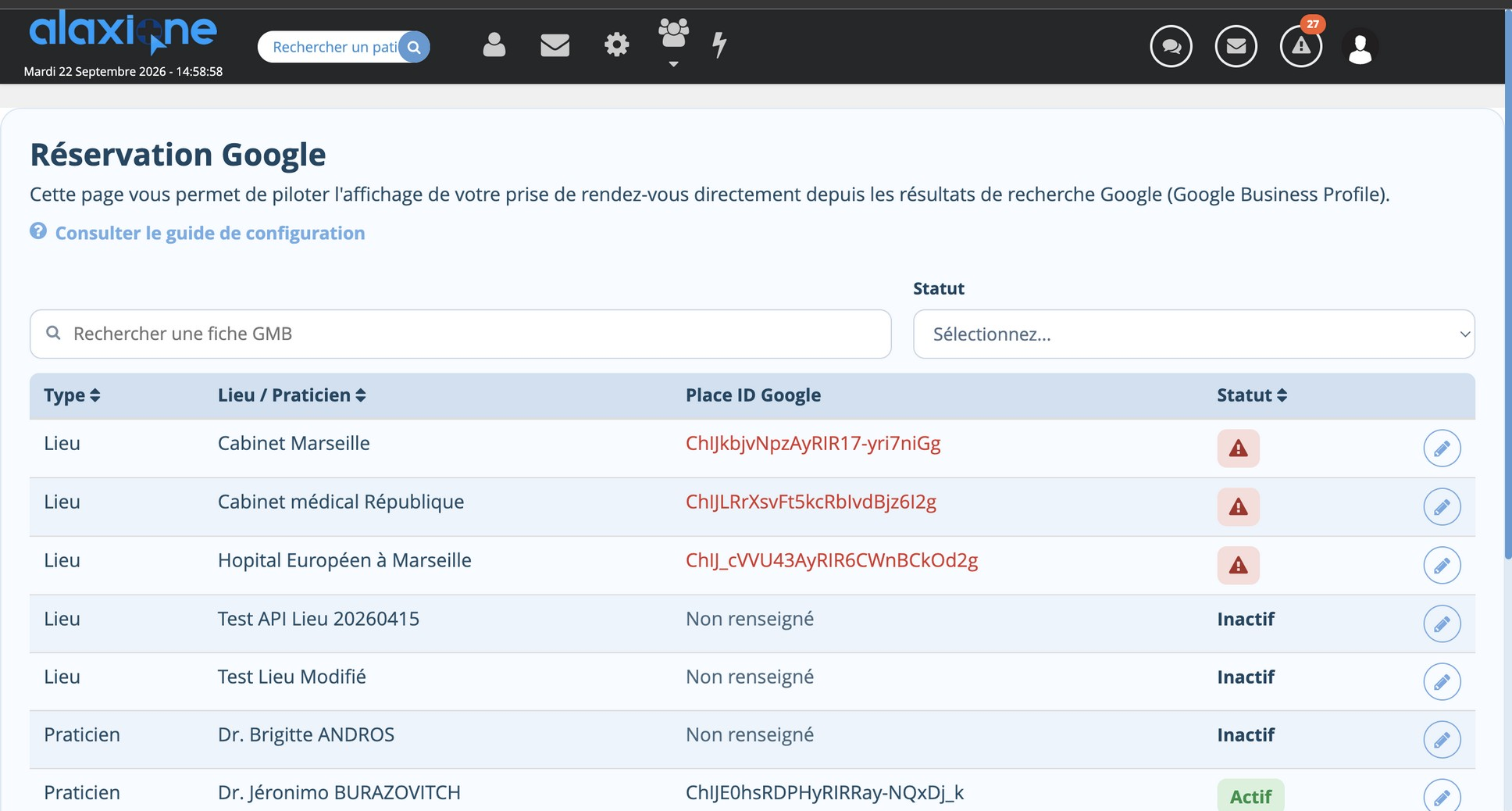
Task: Click the Cabinet Marseille name cell
Action: [x=294, y=444]
